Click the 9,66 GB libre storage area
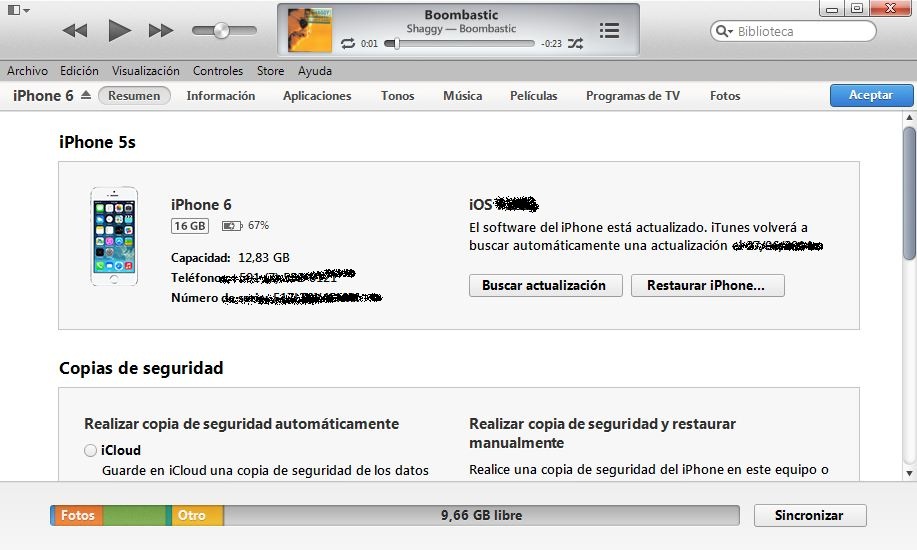Viewport: 917px width, 550px height. click(481, 515)
